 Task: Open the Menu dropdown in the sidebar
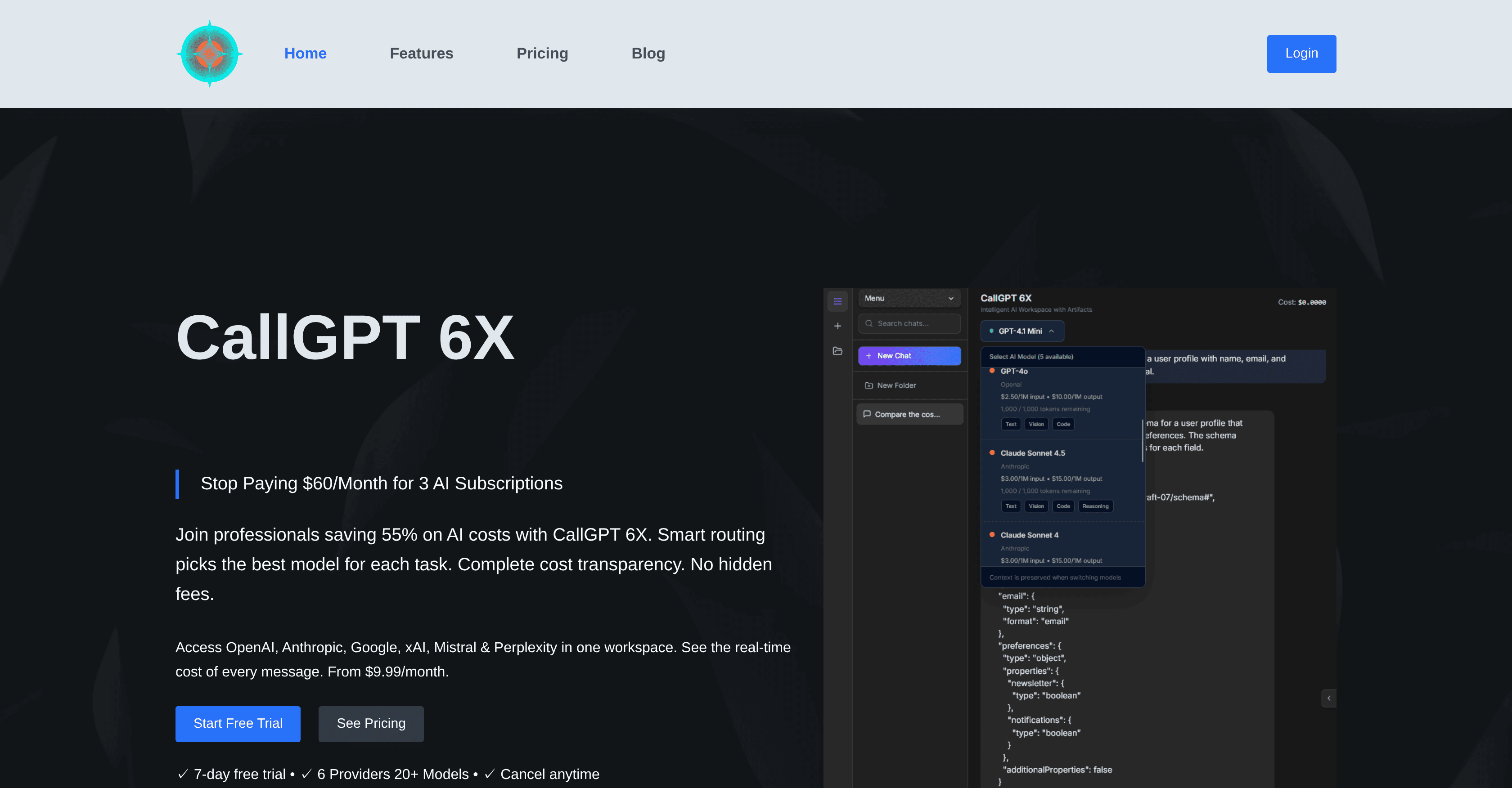(x=909, y=298)
